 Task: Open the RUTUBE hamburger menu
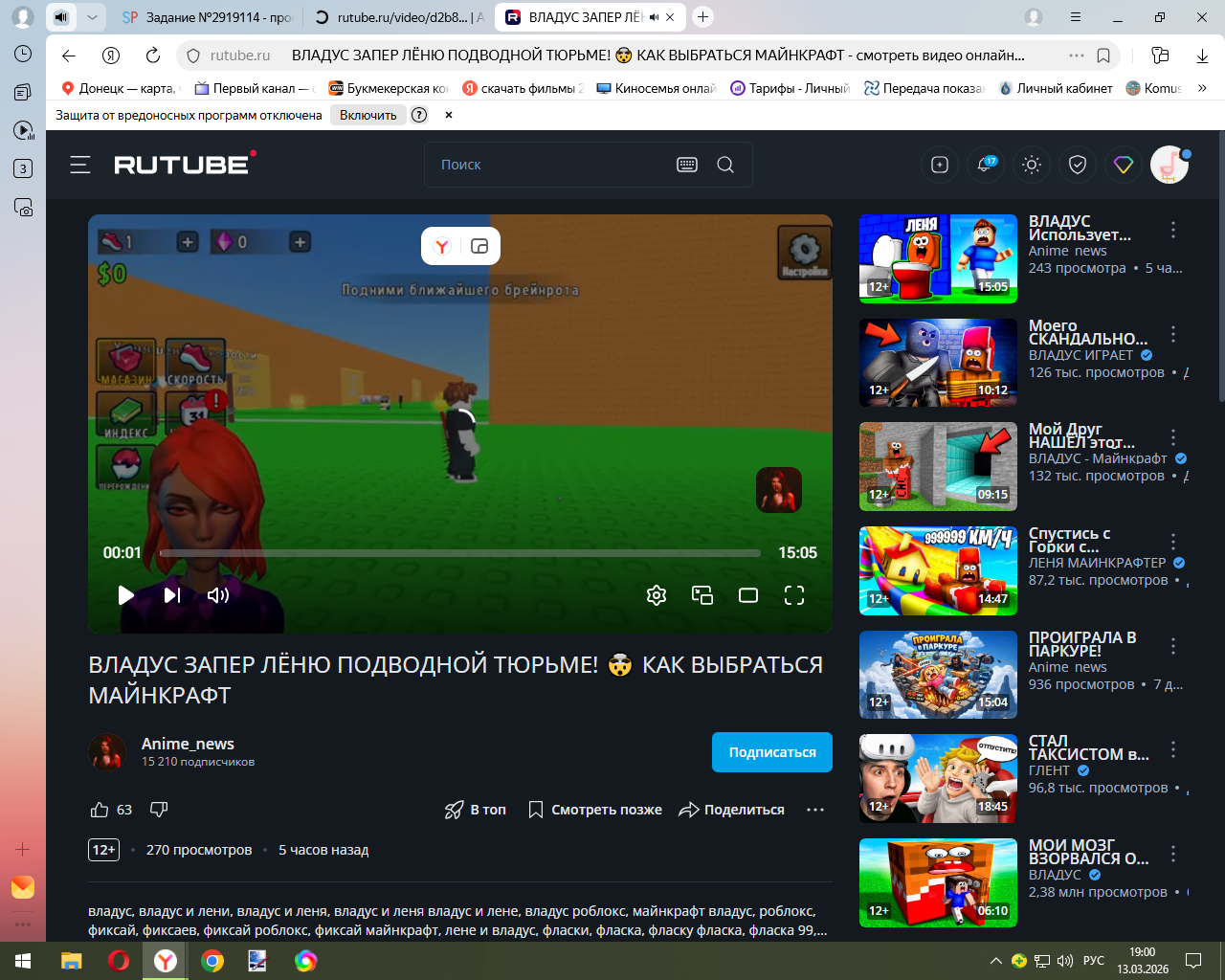tap(80, 165)
